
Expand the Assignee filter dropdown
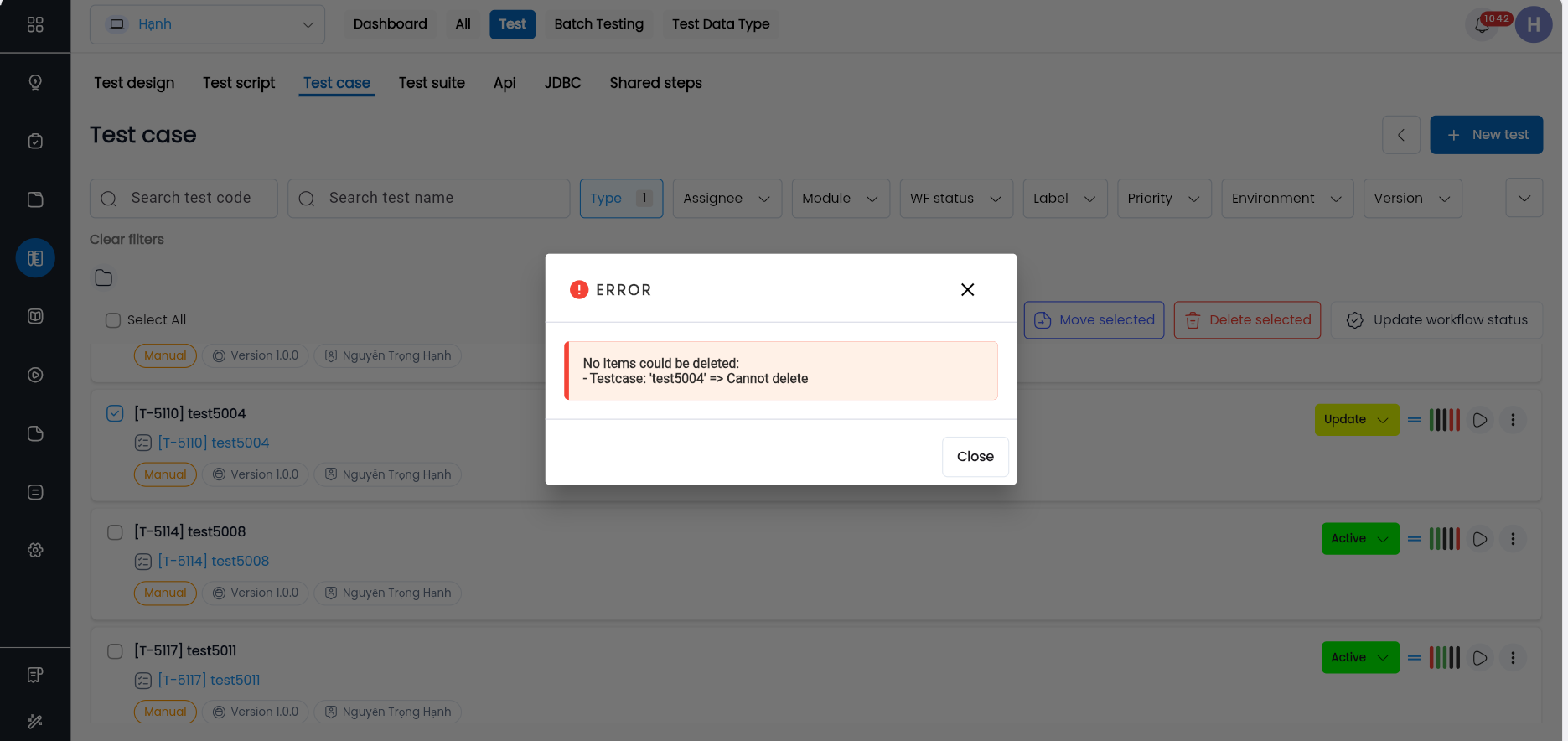point(727,199)
